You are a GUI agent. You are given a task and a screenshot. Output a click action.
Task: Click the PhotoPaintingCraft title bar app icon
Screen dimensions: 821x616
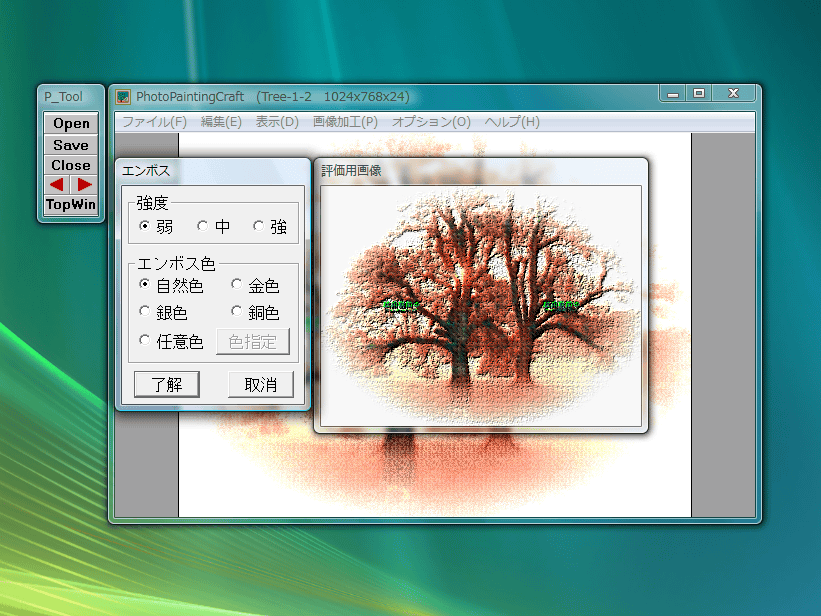pyautogui.click(x=123, y=97)
